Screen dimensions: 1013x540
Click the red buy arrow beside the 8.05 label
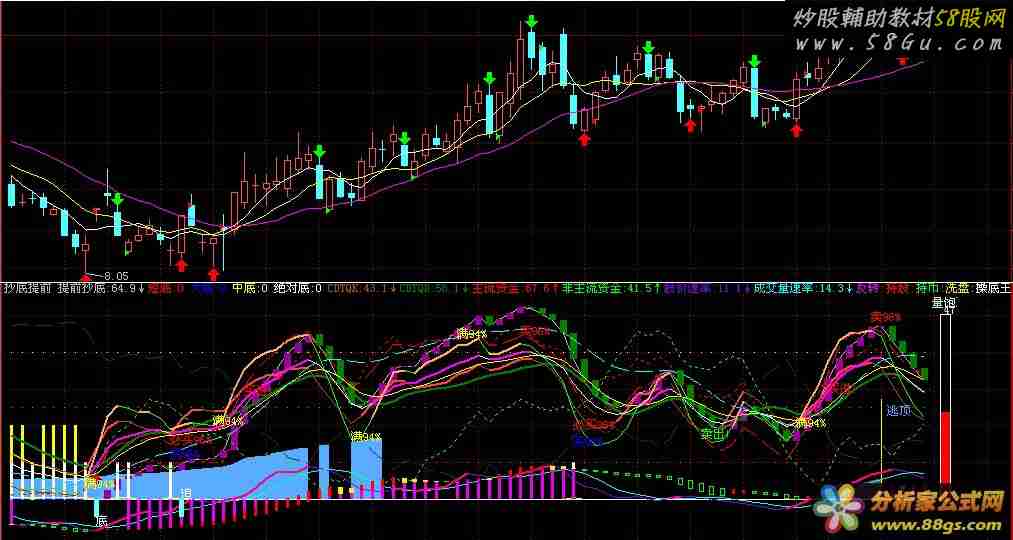tap(85, 278)
